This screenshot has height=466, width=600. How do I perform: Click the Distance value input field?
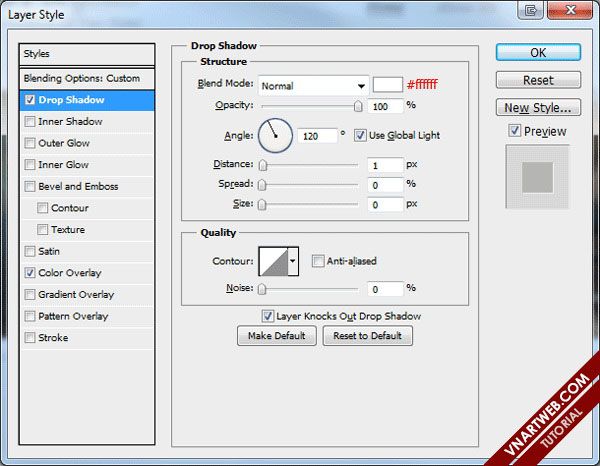[383, 164]
